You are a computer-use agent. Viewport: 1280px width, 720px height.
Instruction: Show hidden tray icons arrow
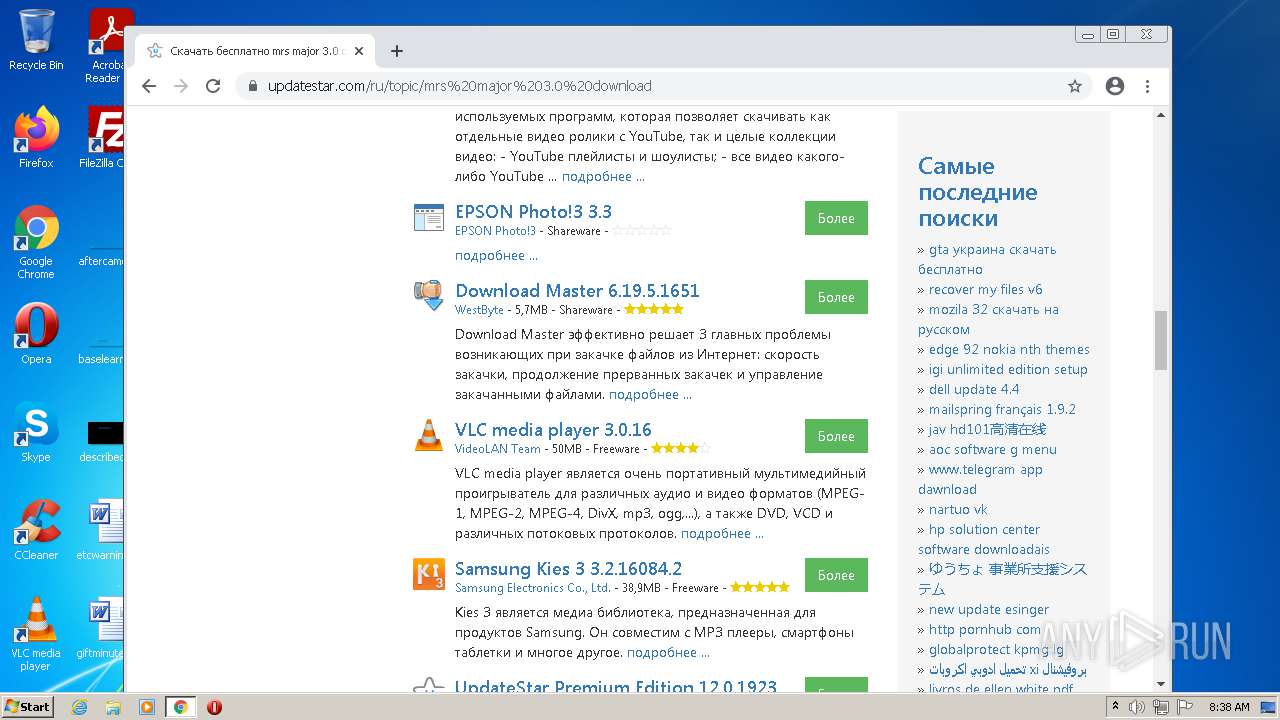[1115, 707]
